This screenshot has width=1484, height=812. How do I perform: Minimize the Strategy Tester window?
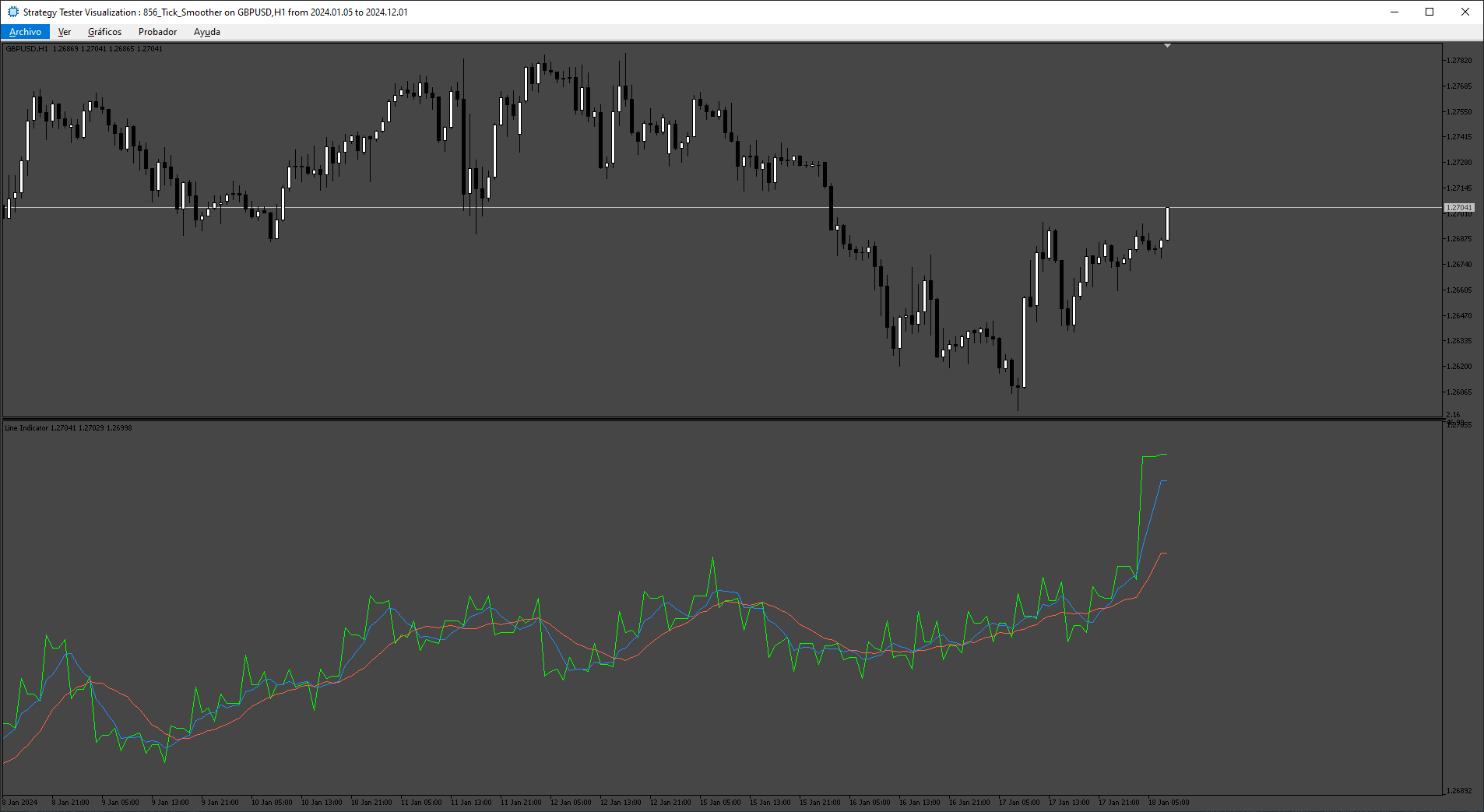(x=1394, y=12)
